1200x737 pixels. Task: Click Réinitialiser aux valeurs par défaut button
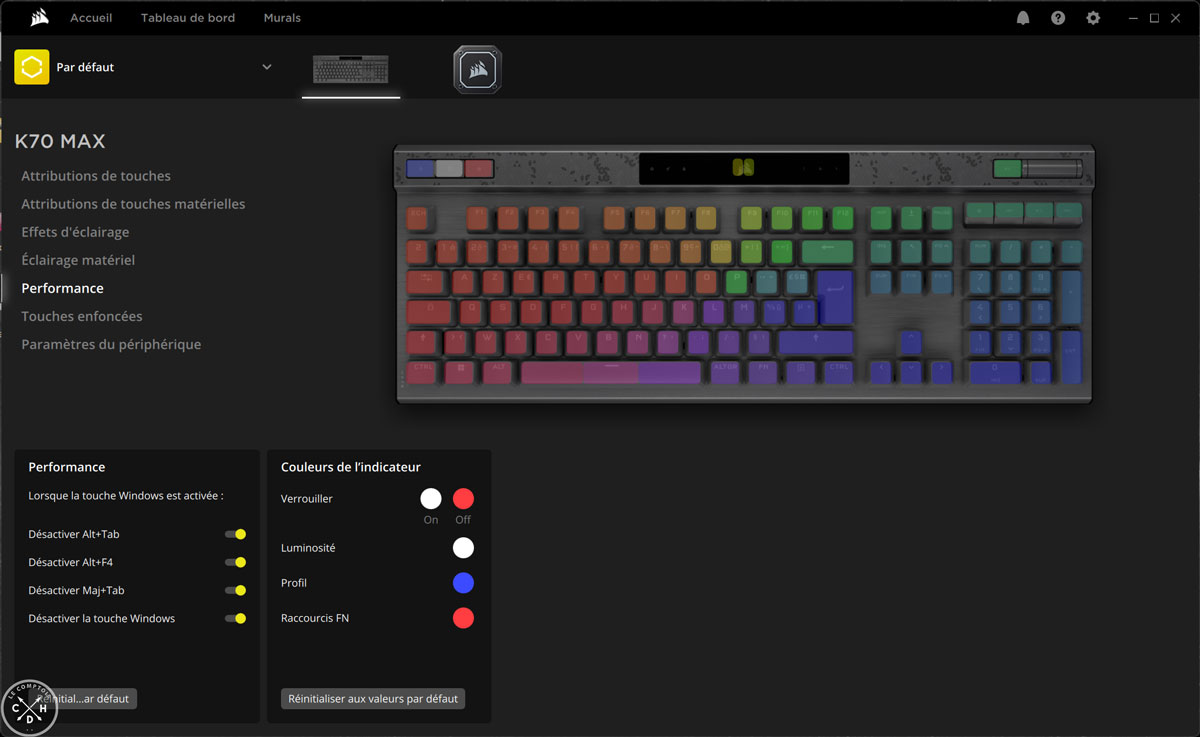(x=373, y=699)
